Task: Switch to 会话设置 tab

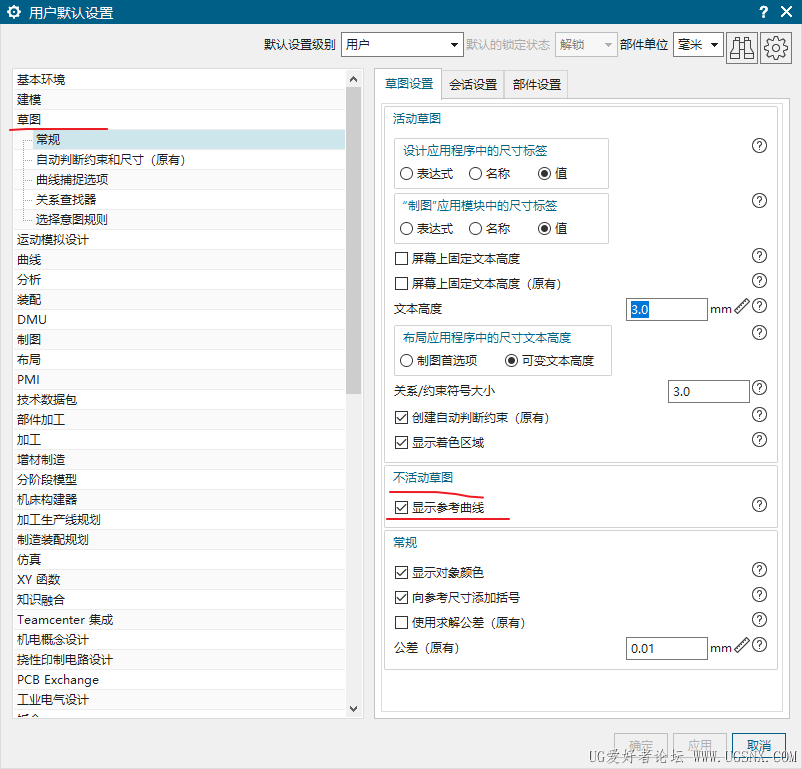Action: point(473,84)
